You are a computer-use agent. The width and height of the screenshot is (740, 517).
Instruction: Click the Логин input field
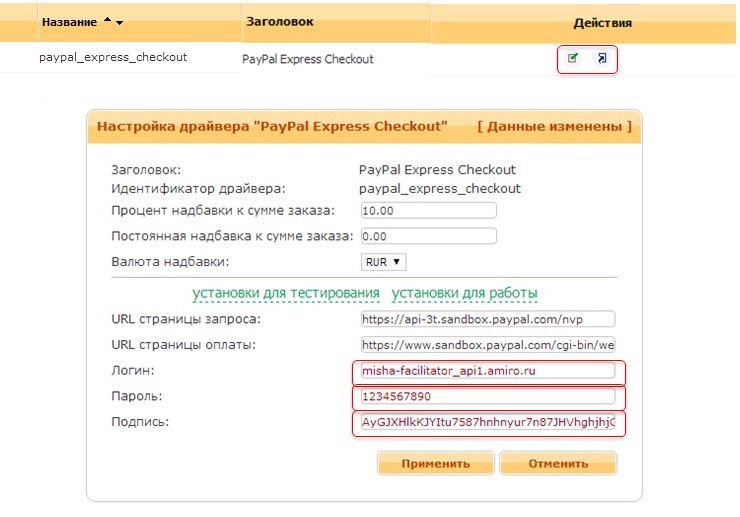487,371
